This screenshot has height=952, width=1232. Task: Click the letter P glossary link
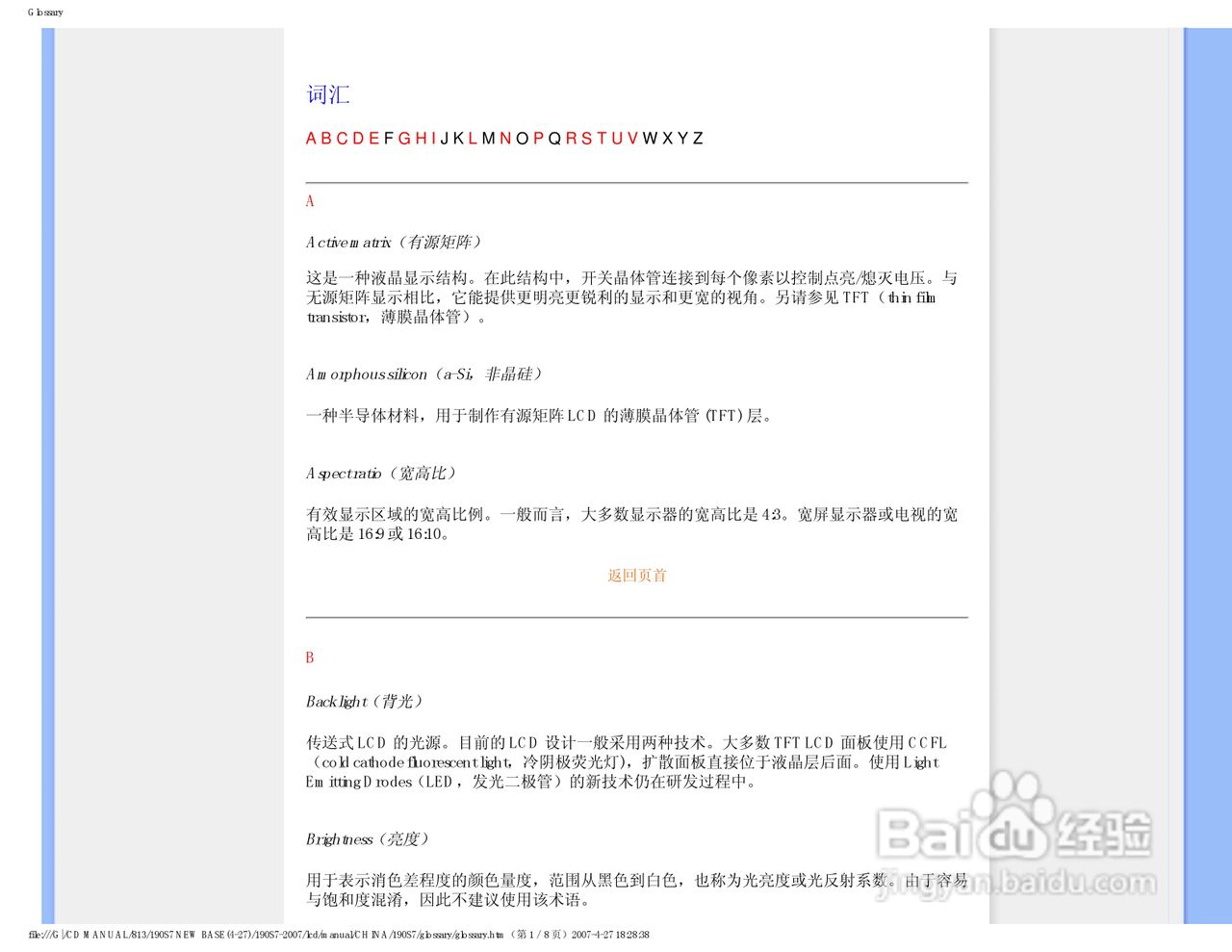pos(537,139)
